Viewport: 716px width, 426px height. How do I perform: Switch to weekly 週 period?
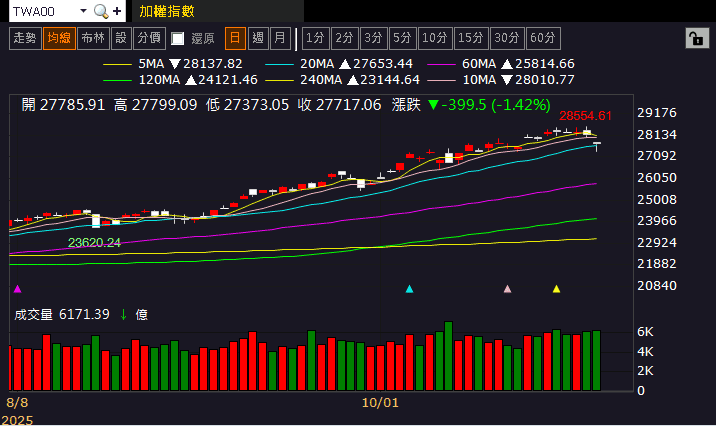(x=258, y=39)
